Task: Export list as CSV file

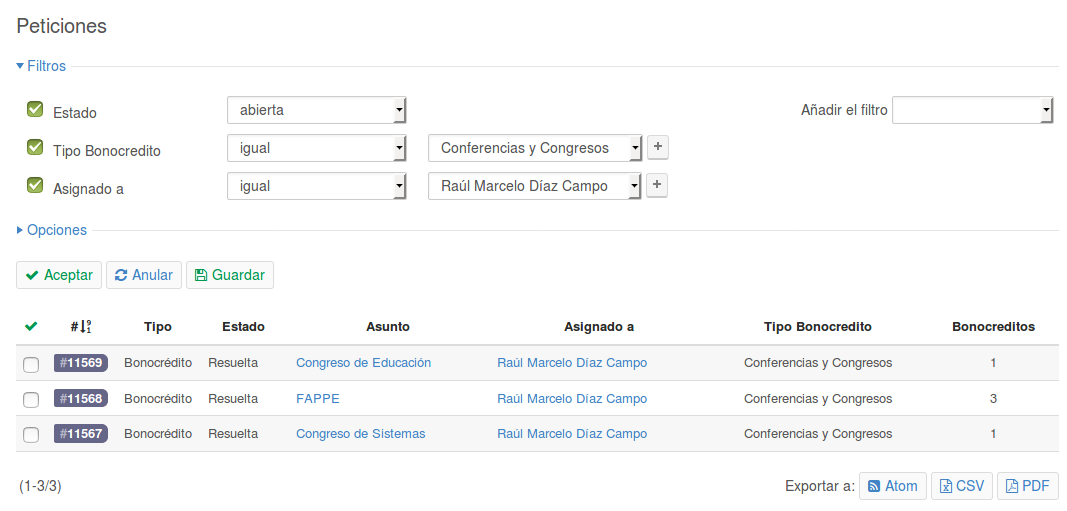Action: [962, 486]
